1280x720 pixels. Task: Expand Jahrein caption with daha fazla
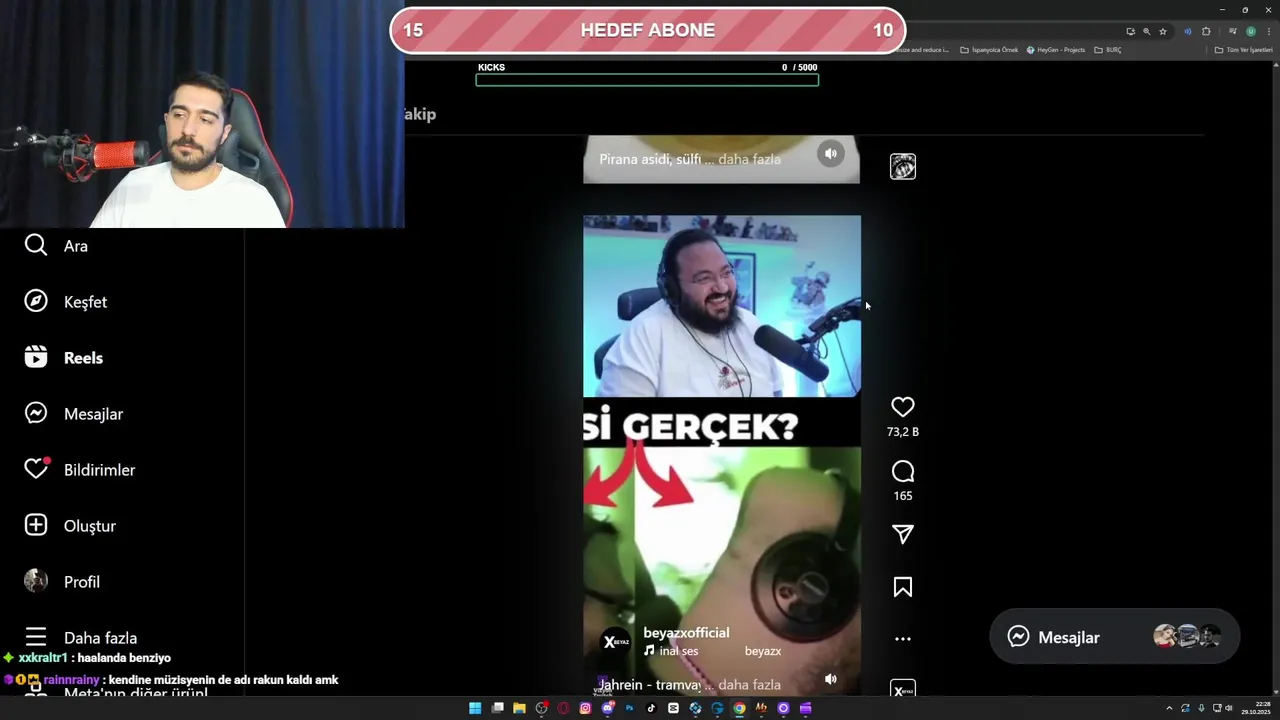(749, 685)
